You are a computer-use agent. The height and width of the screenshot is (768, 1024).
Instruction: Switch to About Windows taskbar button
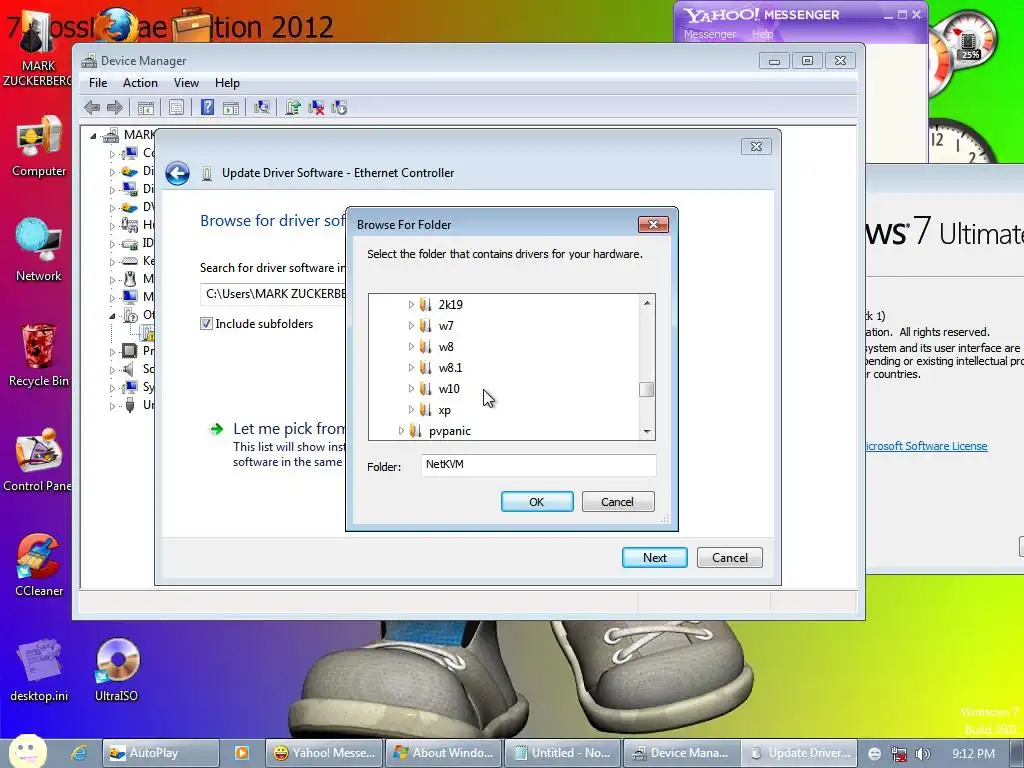444,753
